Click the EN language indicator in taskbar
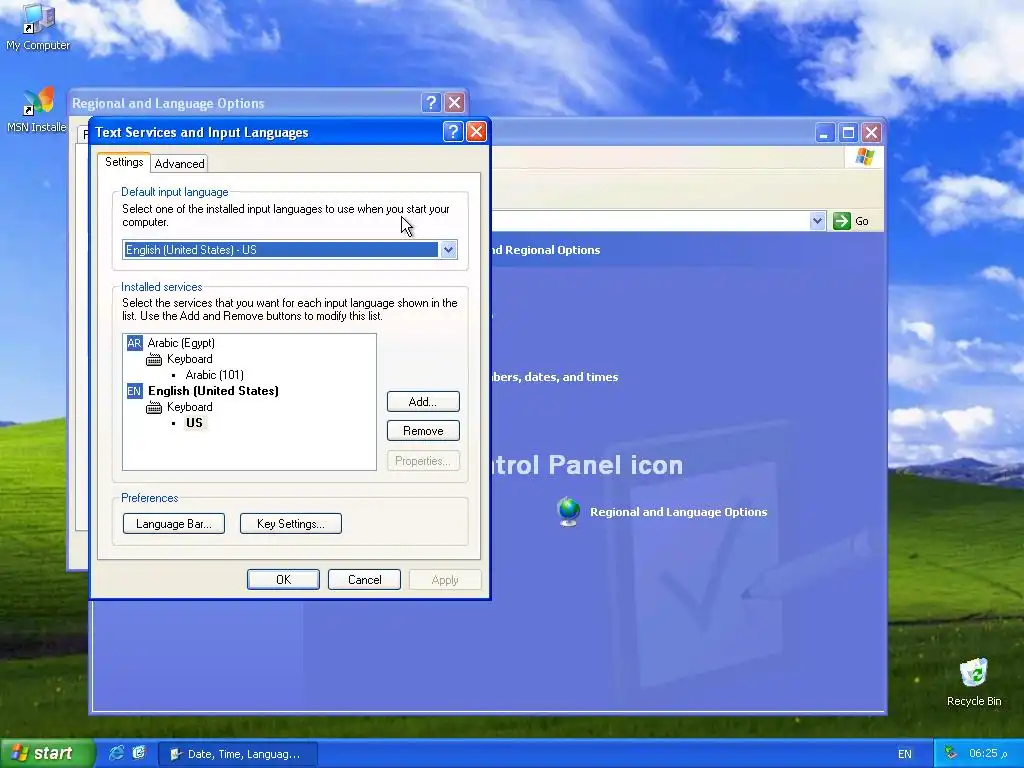Image resolution: width=1024 pixels, height=768 pixels. [904, 754]
